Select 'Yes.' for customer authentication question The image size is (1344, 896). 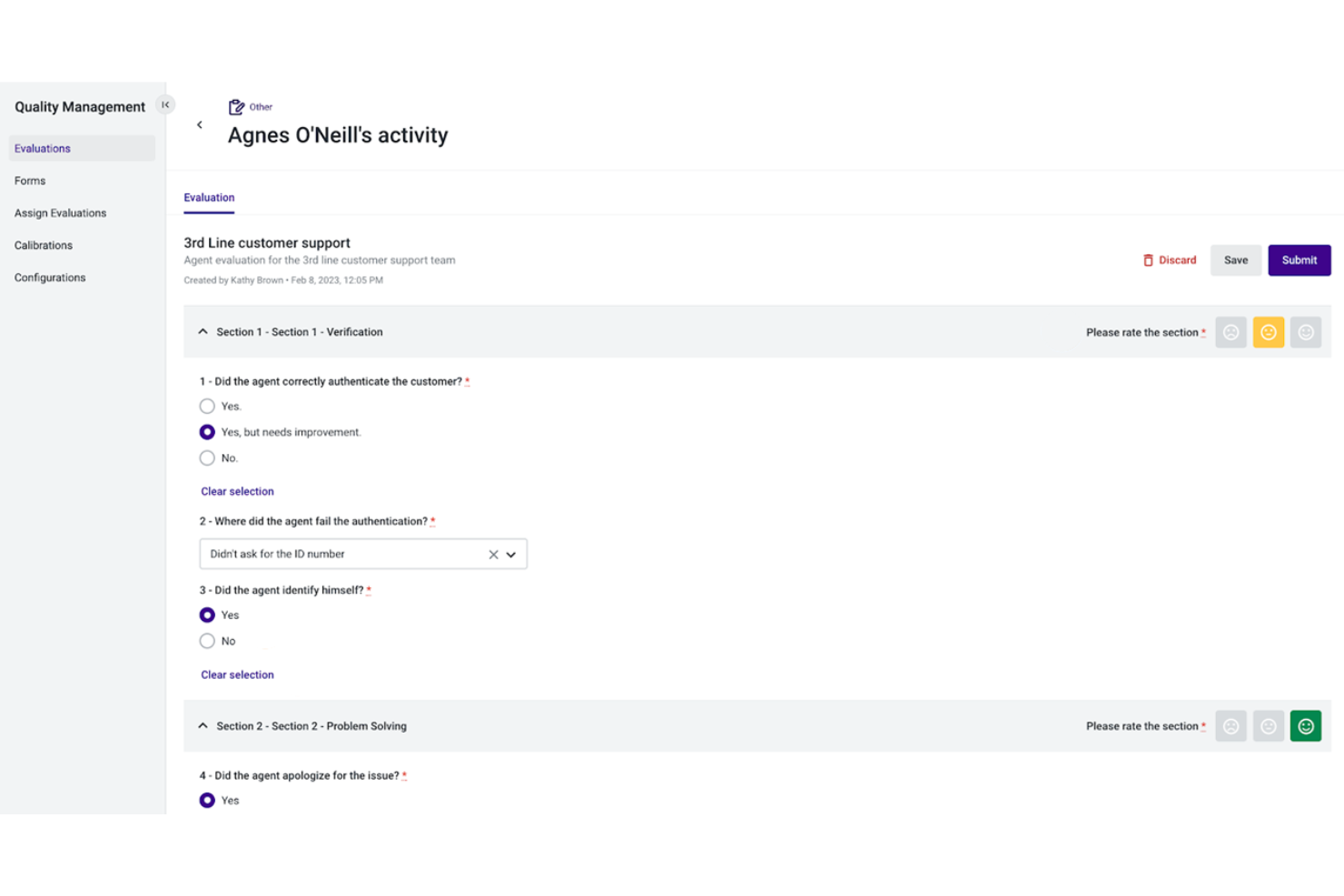point(207,406)
